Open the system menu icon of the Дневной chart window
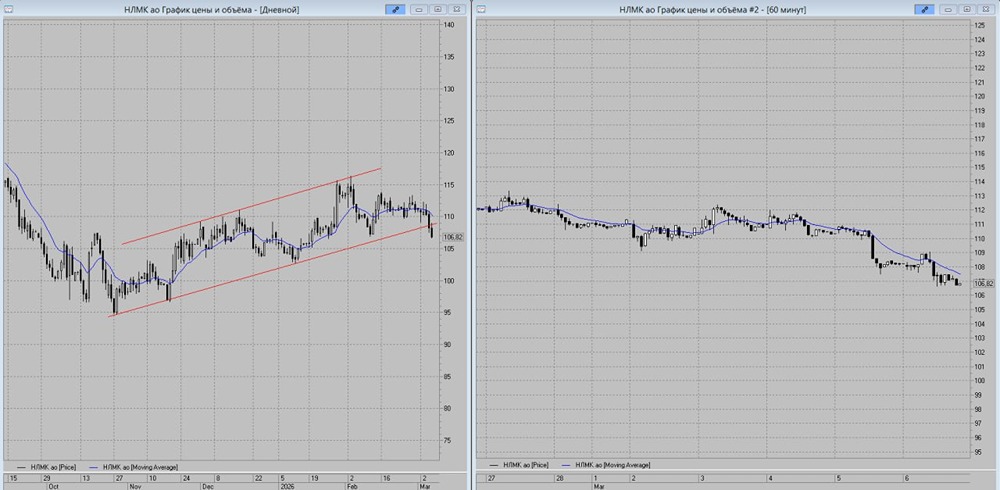Viewport: 1000px width, 490px height. pos(7,10)
